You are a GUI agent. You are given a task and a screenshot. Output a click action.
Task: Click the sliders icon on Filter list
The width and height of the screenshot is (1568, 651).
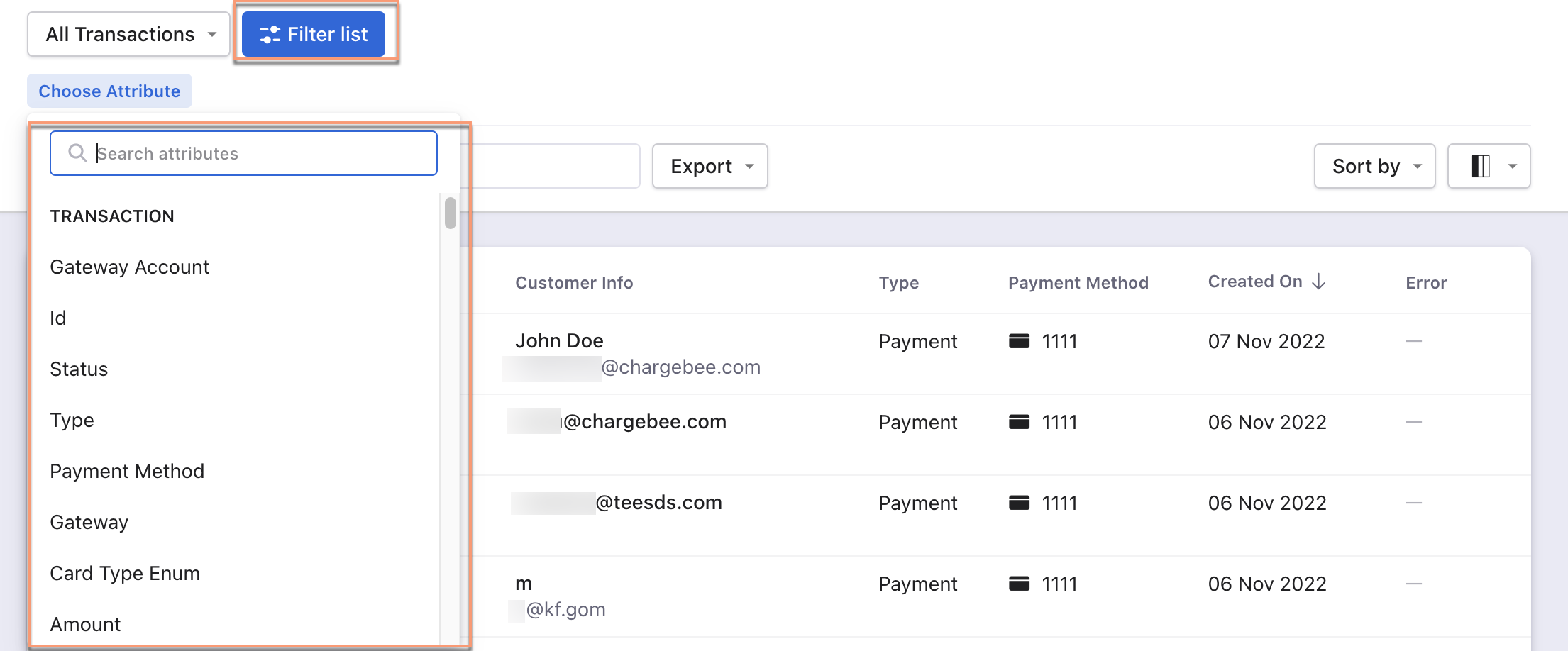tap(270, 34)
